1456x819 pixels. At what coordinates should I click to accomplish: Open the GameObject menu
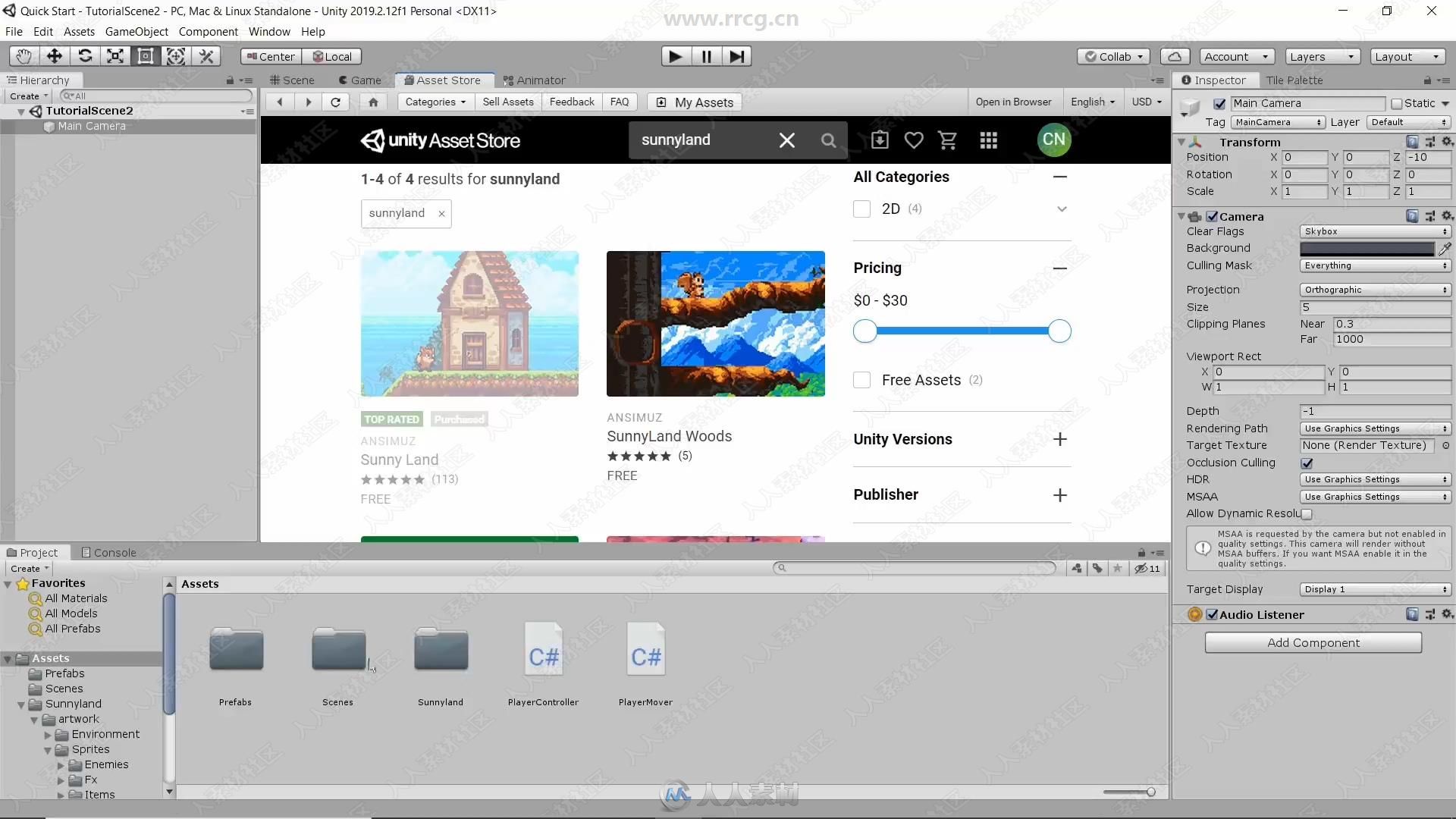[x=136, y=32]
